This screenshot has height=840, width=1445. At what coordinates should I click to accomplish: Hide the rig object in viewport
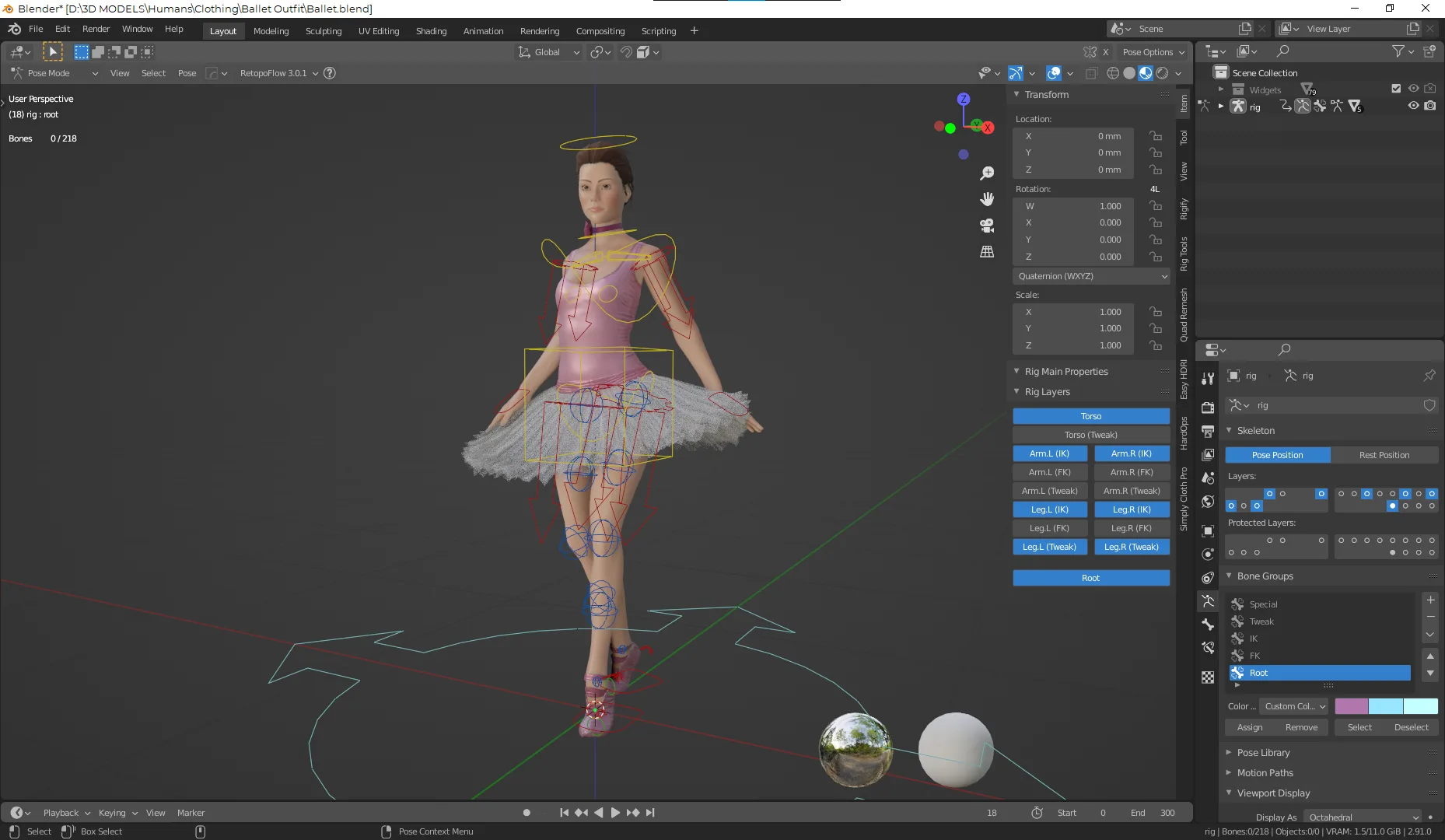tap(1413, 106)
